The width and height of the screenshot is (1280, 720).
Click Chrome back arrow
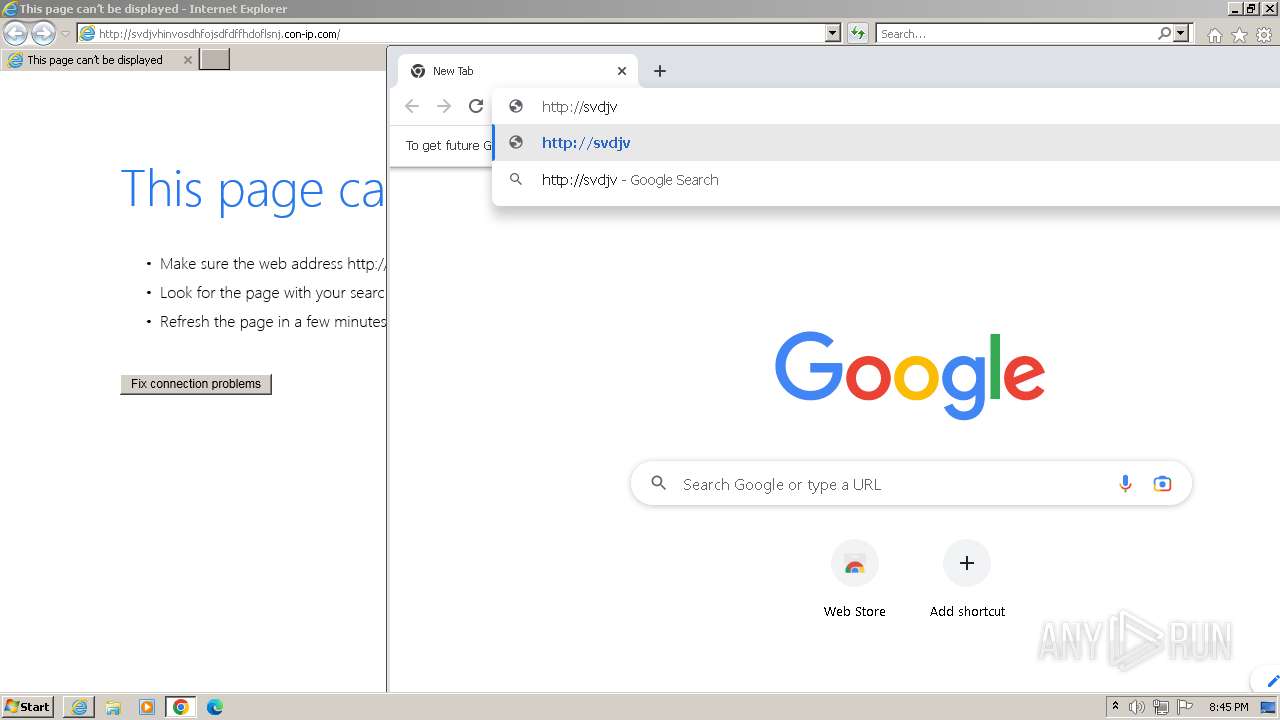412,106
